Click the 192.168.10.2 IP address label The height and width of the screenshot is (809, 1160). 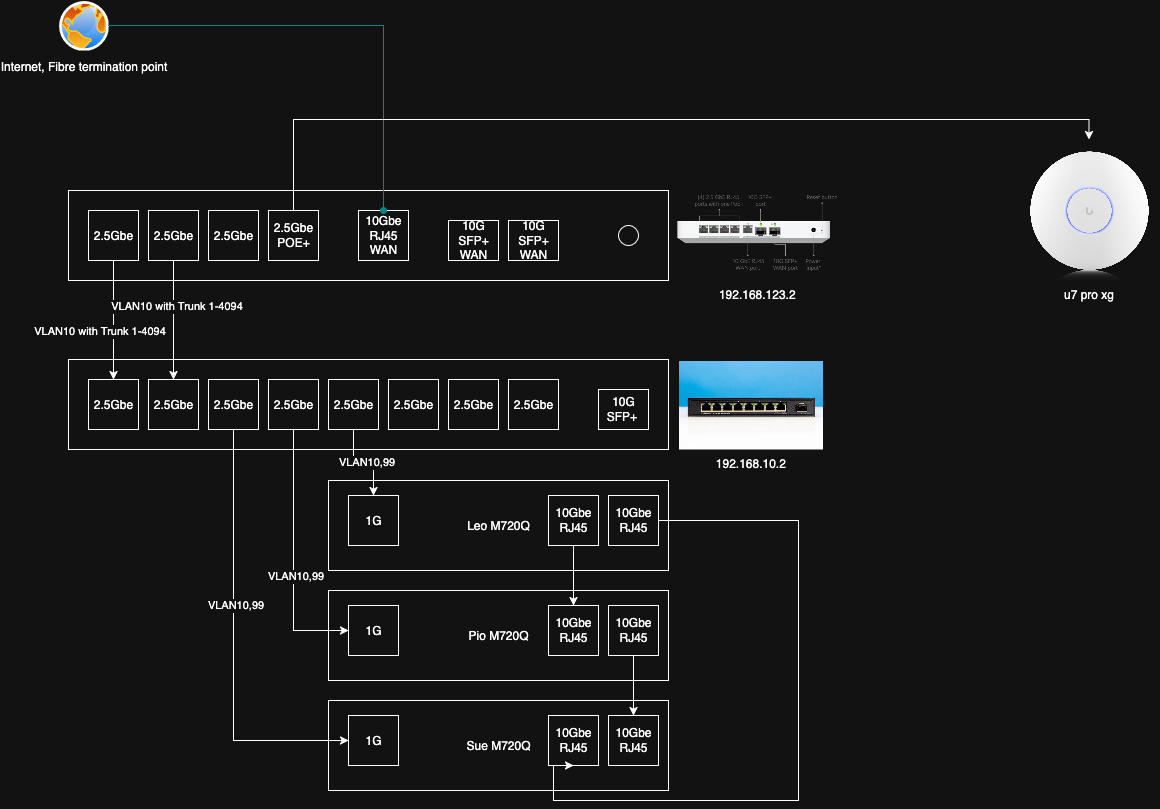(x=750, y=465)
